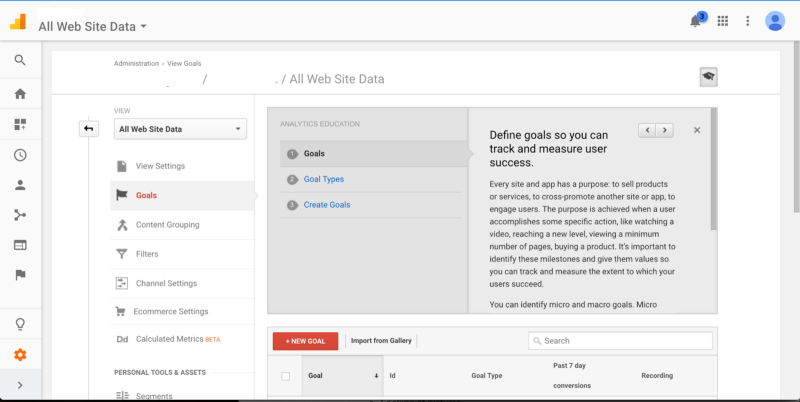Open the search icon in left sidebar

[x=20, y=61]
